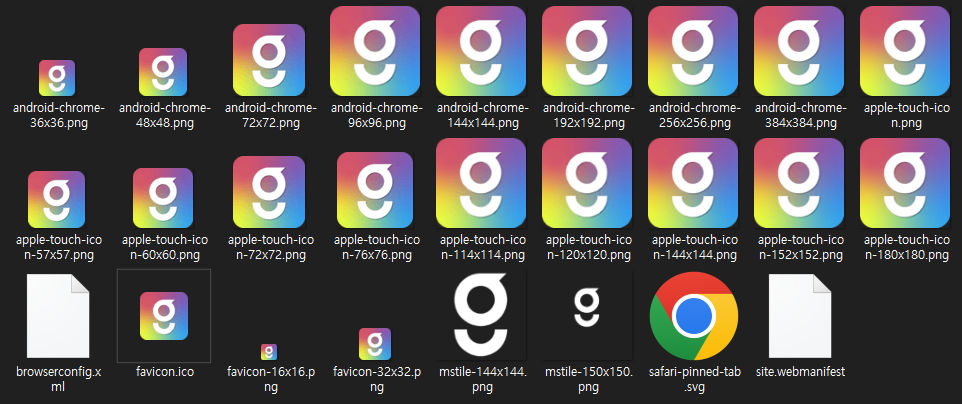Select the android-chrome-144x144.png icon
The height and width of the screenshot is (404, 962).
click(481, 51)
